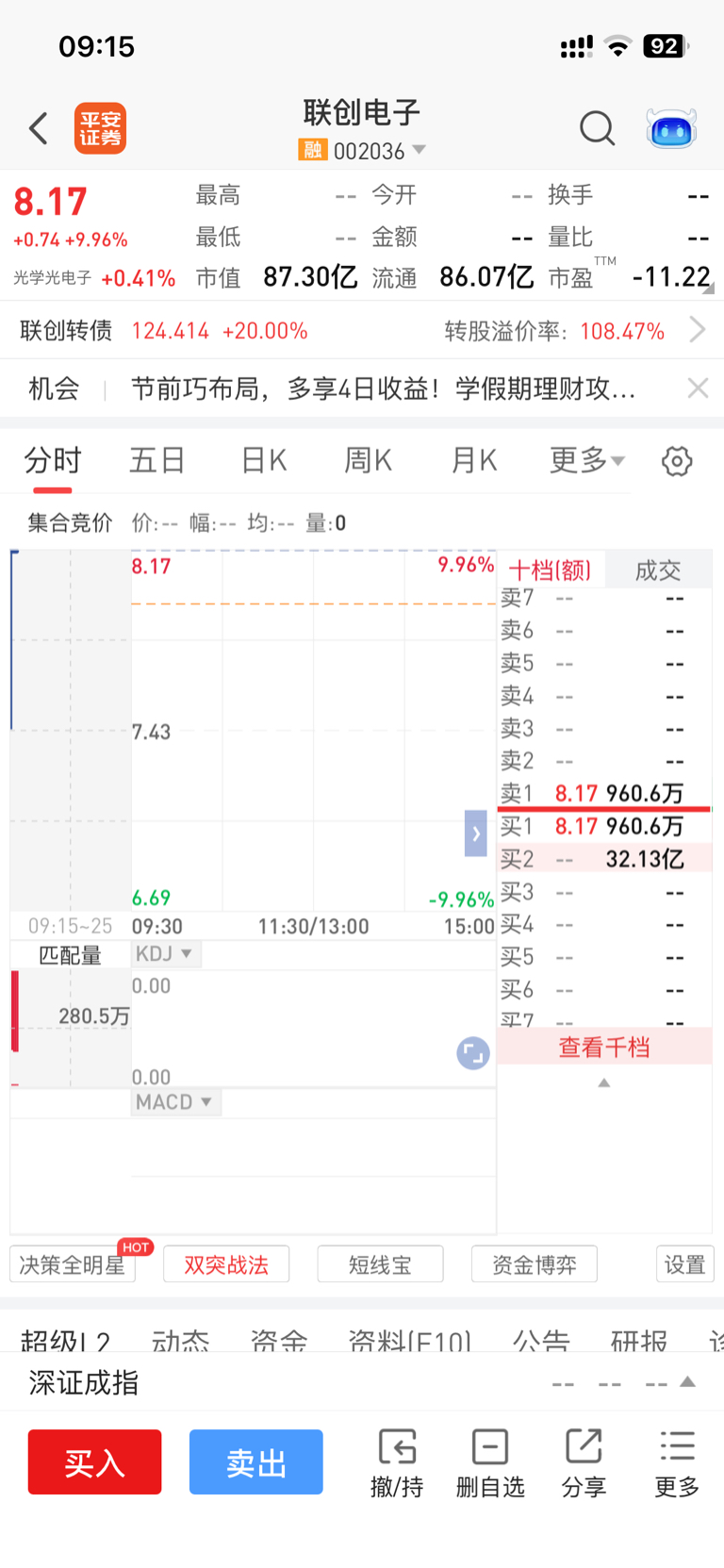Screen dimensions: 724x1568
Task: Tap the 分享 share icon
Action: (584, 1463)
